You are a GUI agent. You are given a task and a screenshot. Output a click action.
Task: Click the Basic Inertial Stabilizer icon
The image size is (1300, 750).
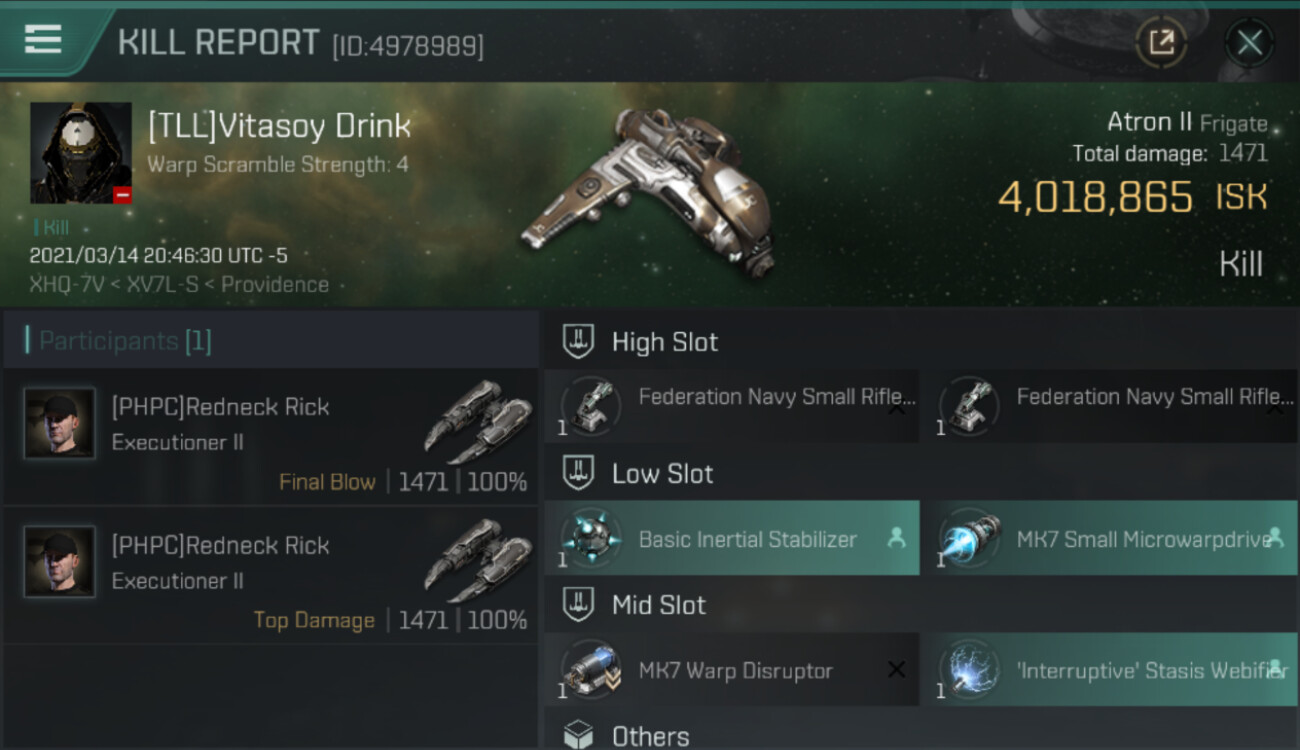[590, 539]
